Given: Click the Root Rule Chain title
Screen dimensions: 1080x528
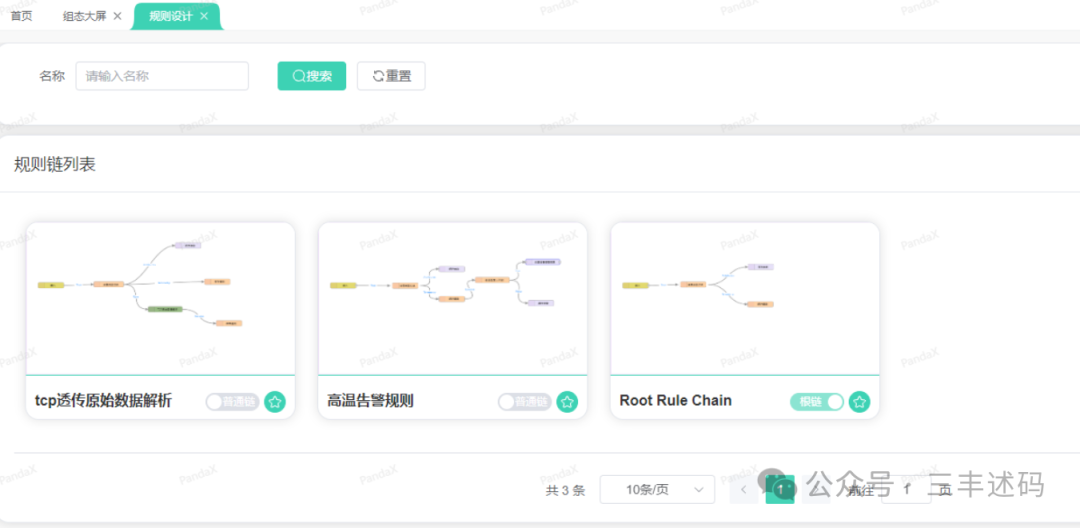Looking at the screenshot, I should coord(676,401).
